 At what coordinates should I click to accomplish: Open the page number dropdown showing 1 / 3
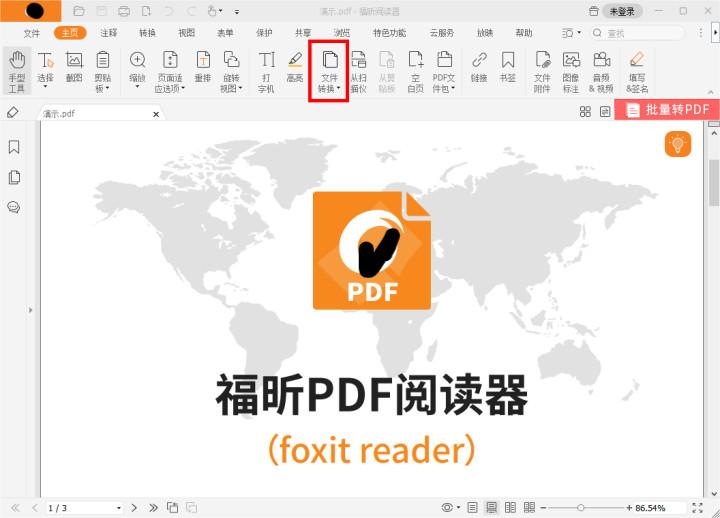click(119, 508)
